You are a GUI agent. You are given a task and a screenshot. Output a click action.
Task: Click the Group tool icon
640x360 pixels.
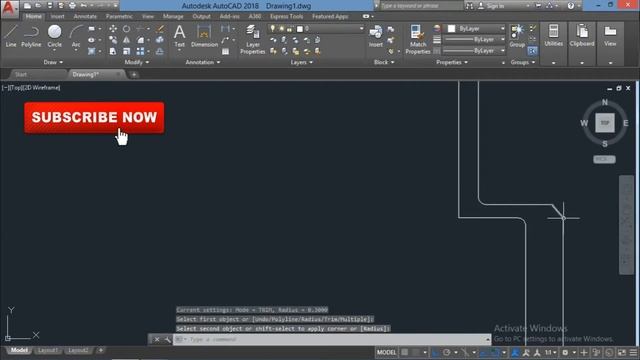pyautogui.click(x=517, y=36)
